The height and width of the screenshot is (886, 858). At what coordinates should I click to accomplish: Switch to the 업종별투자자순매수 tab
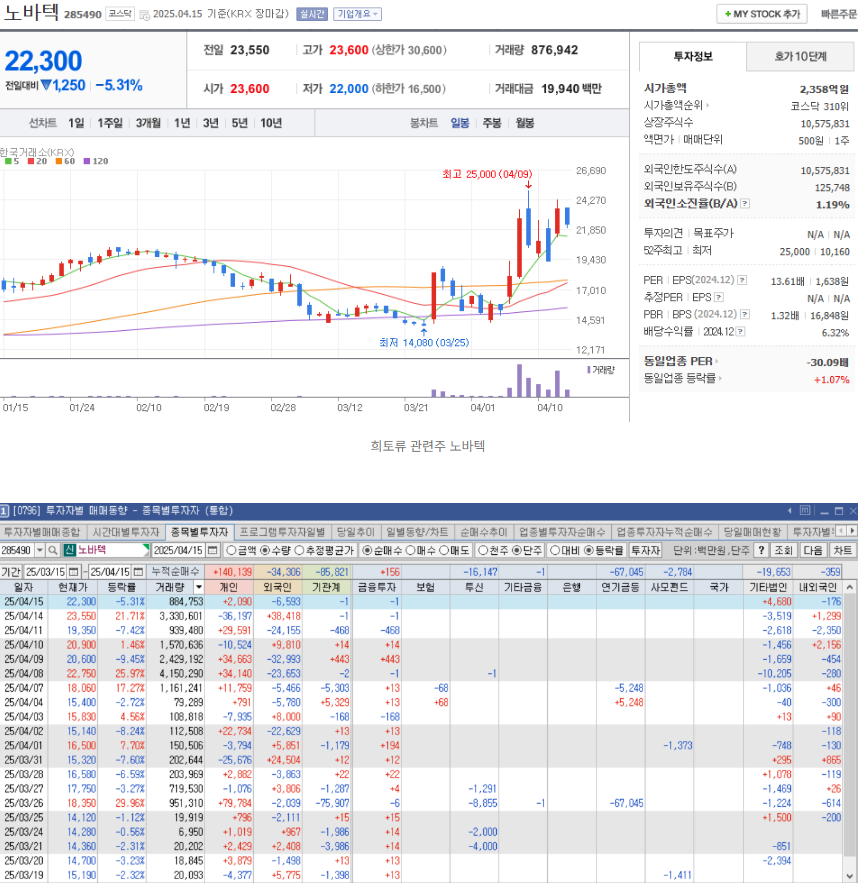point(562,532)
